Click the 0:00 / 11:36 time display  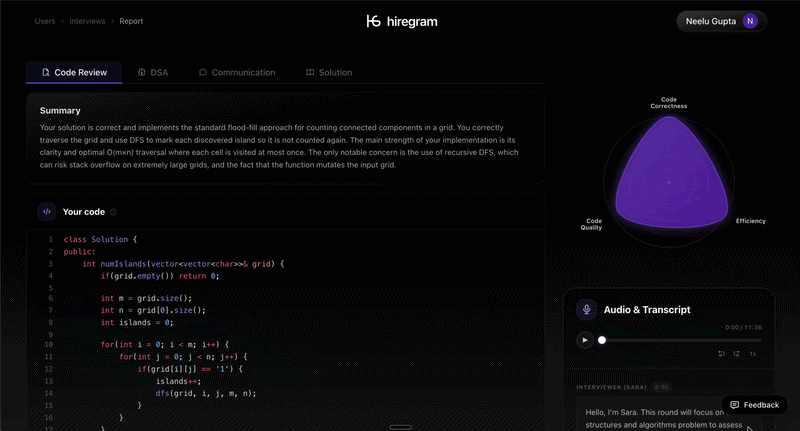pyautogui.click(x=743, y=327)
